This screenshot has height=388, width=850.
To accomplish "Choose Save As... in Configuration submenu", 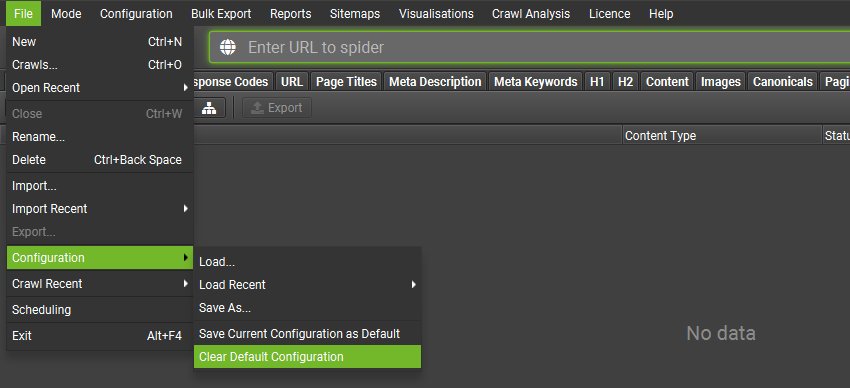I will (x=307, y=308).
